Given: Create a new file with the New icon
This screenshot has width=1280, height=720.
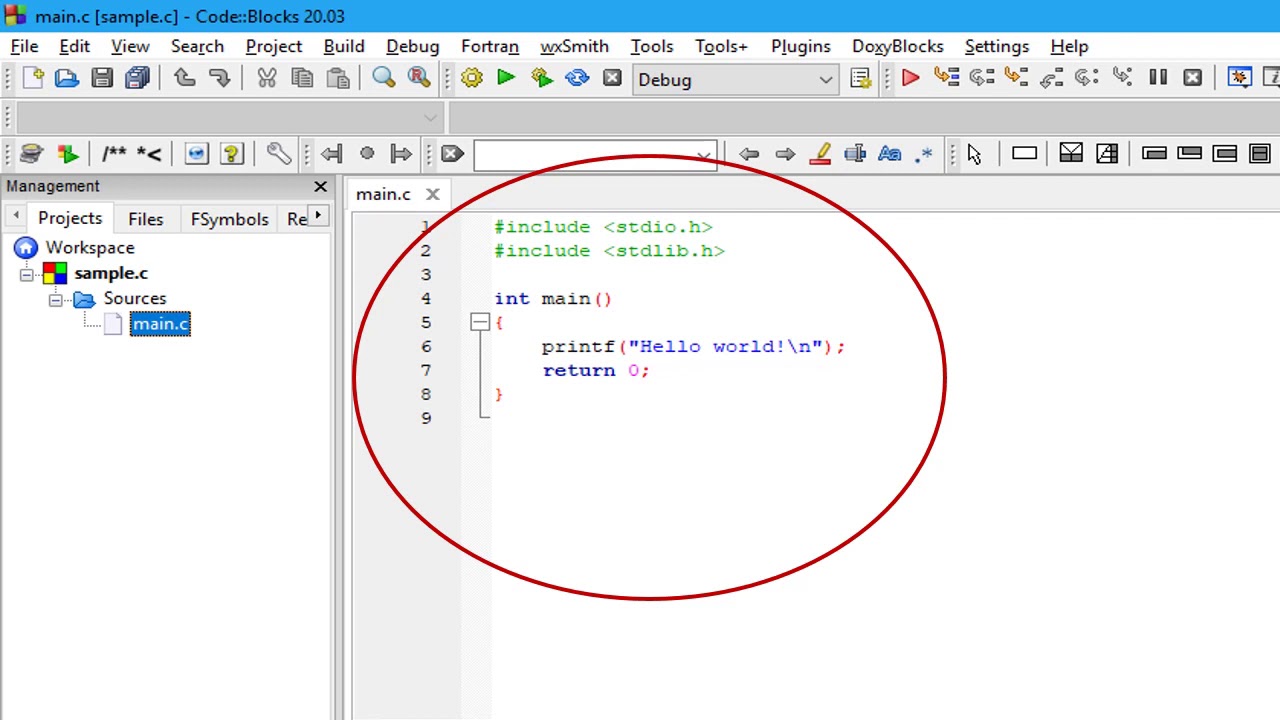Looking at the screenshot, I should click(33, 79).
